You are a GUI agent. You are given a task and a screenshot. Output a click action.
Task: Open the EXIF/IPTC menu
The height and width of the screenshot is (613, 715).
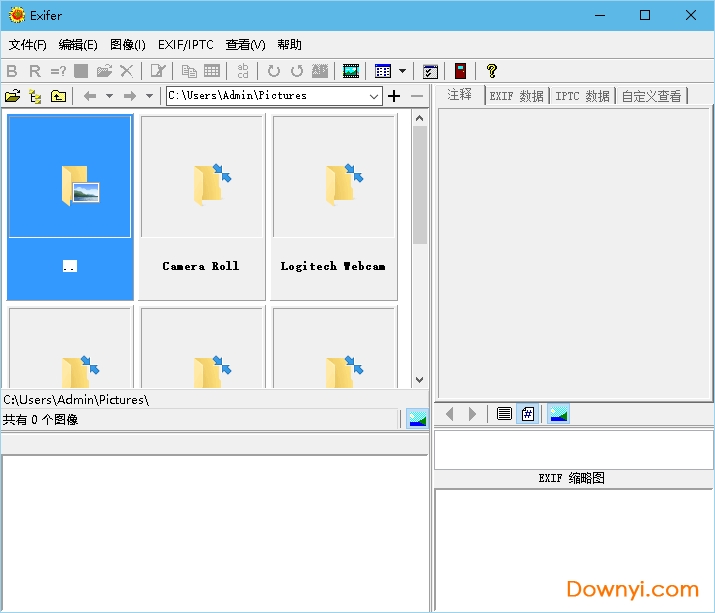pyautogui.click(x=185, y=45)
